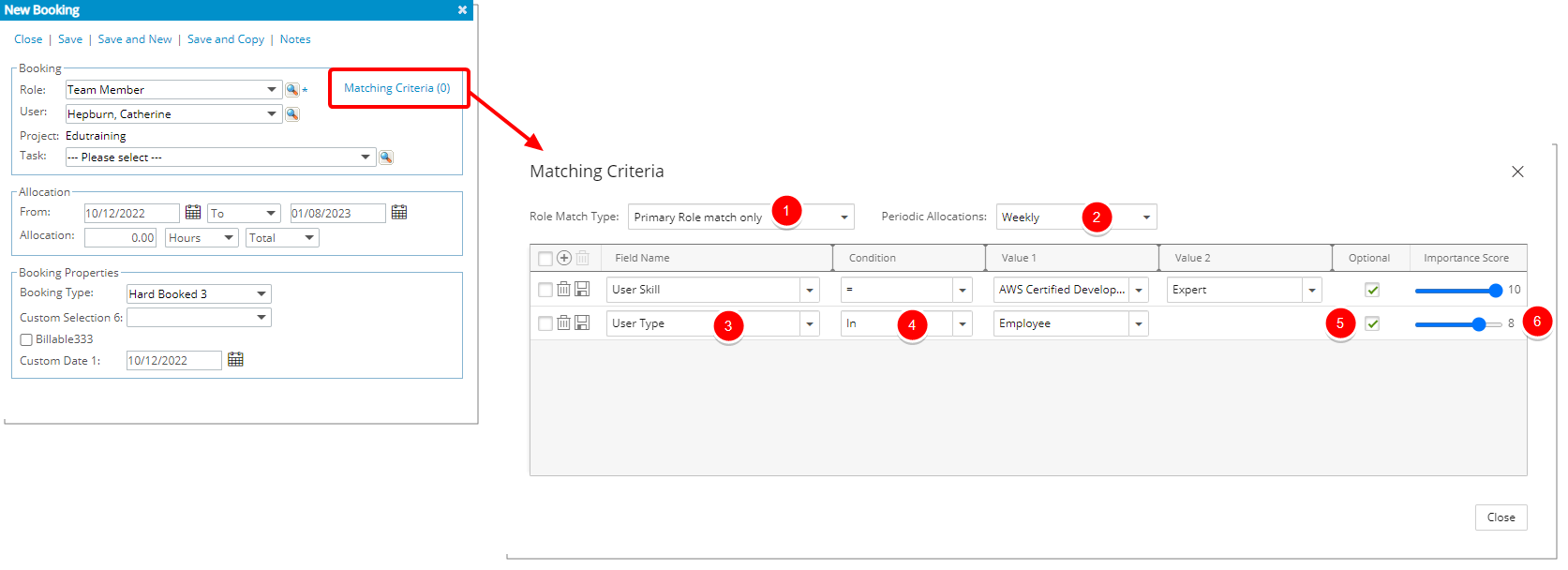
Task: Close Matching Criteria dialog with X icon
Action: tap(1517, 172)
